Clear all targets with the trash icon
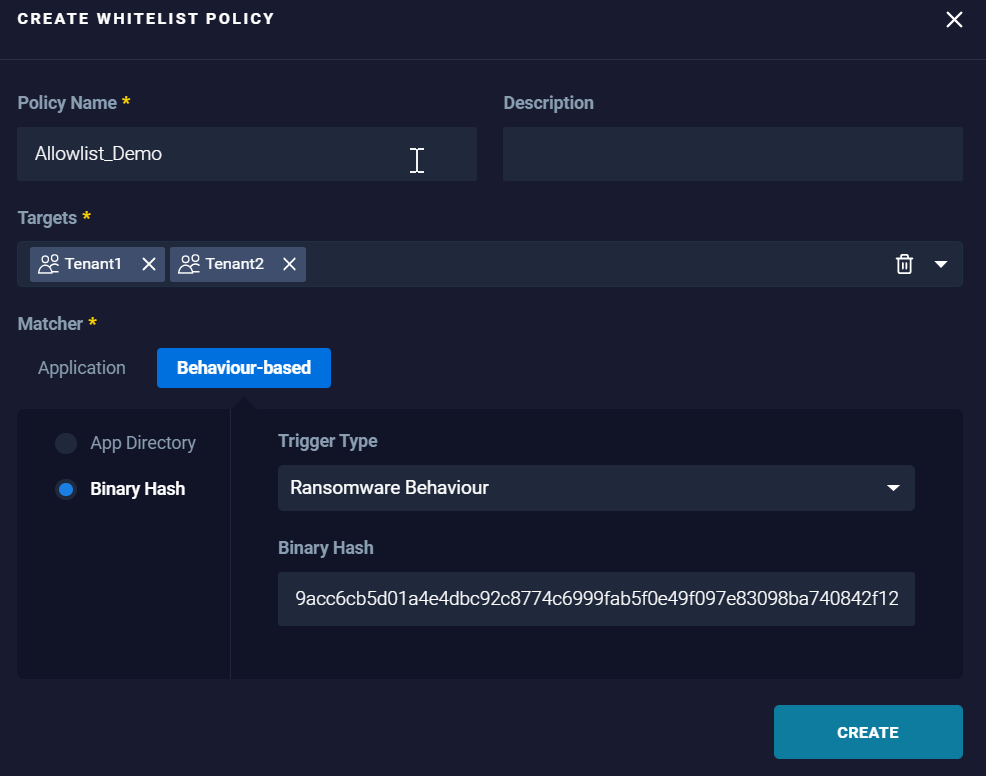Image resolution: width=986 pixels, height=776 pixels. pyautogui.click(x=905, y=264)
